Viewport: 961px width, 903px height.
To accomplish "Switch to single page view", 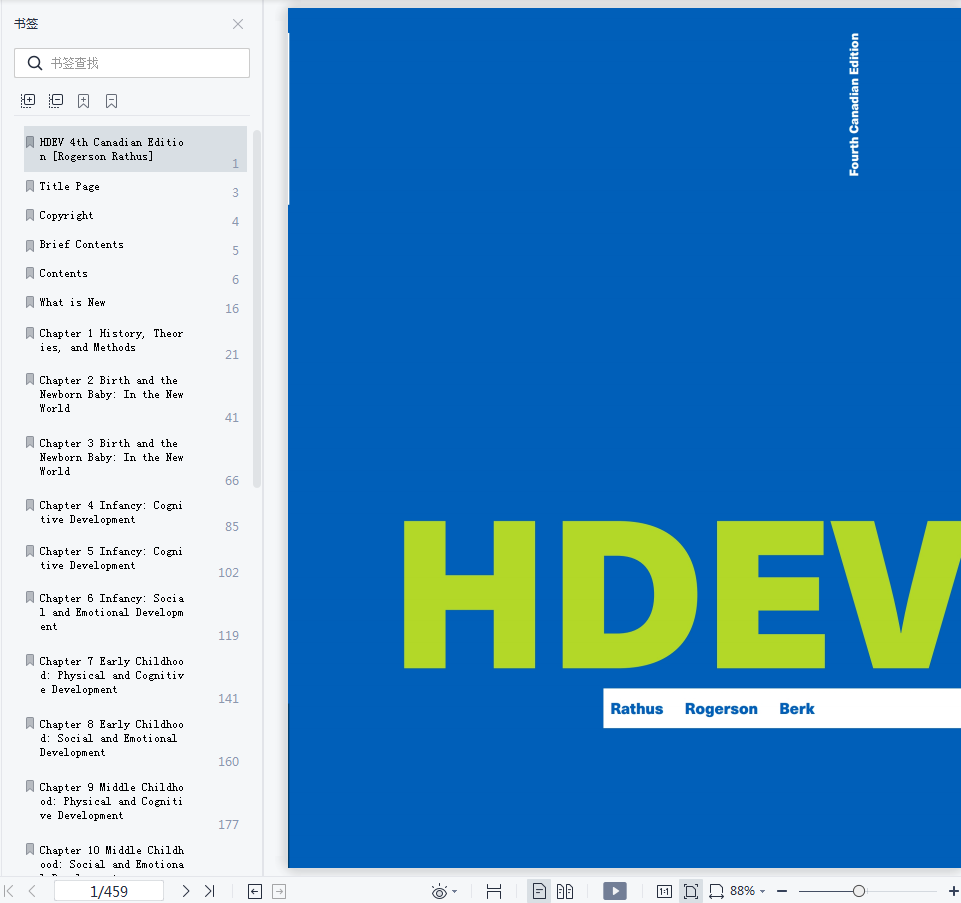I will [539, 891].
